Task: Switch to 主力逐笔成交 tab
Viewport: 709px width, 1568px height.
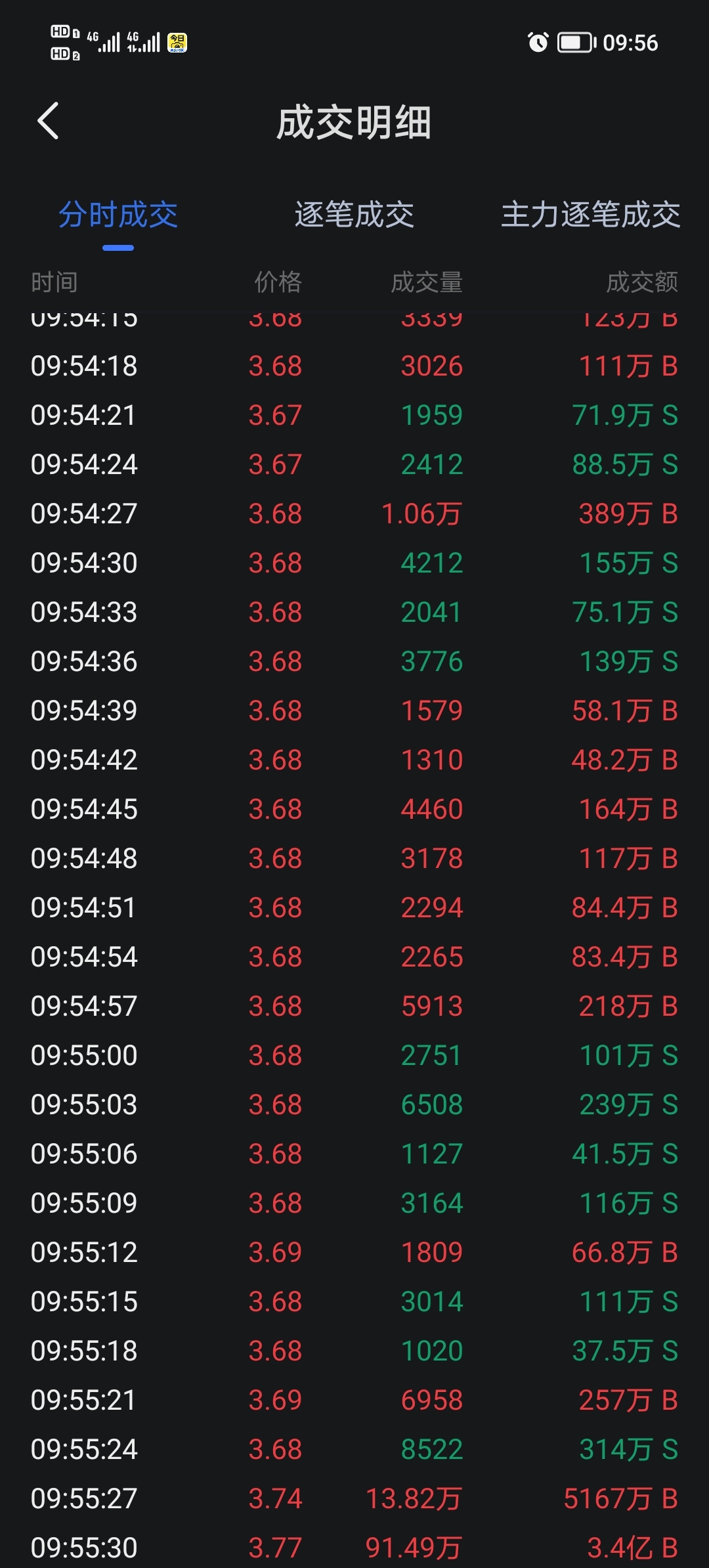Action: pyautogui.click(x=590, y=215)
